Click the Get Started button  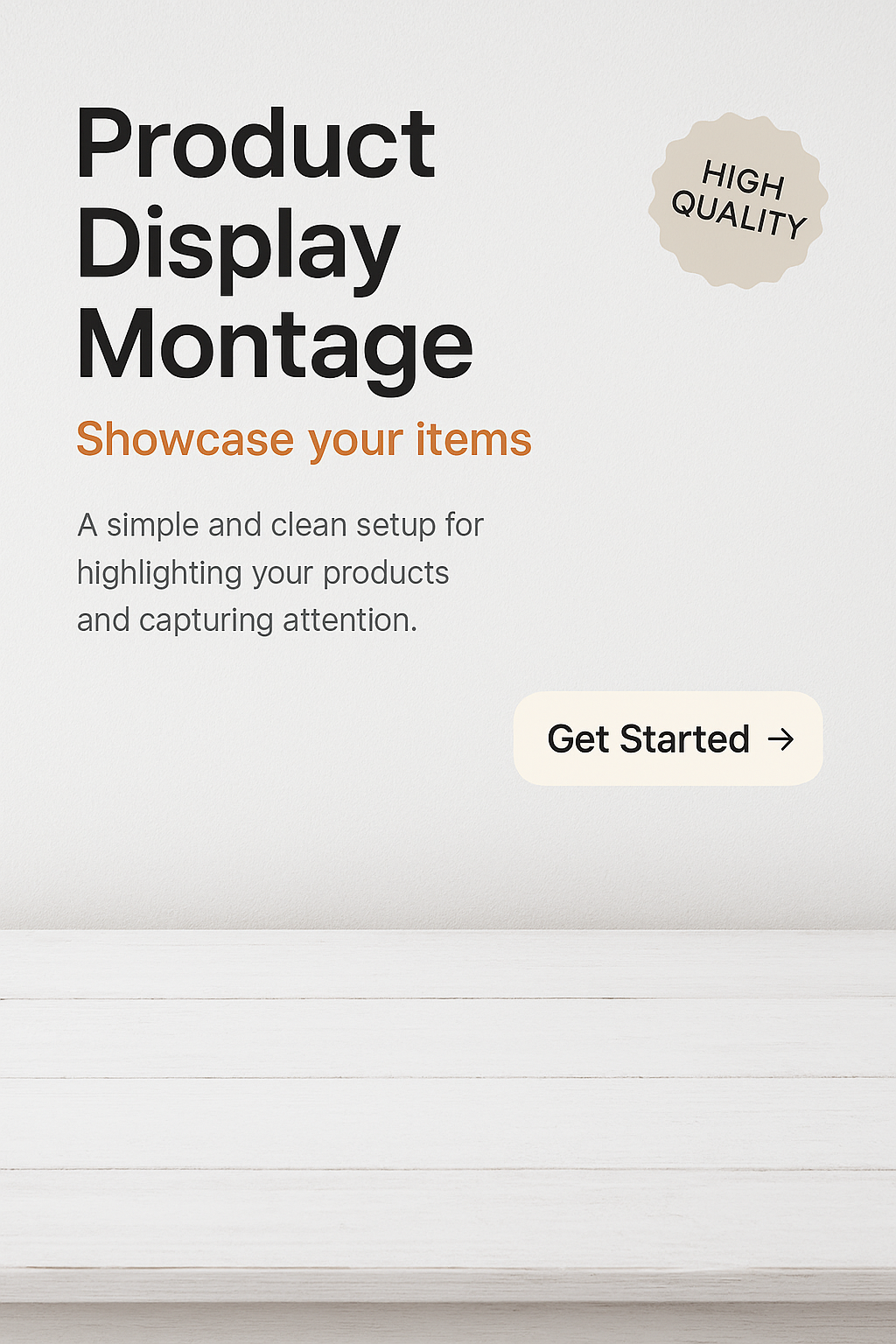(x=668, y=738)
